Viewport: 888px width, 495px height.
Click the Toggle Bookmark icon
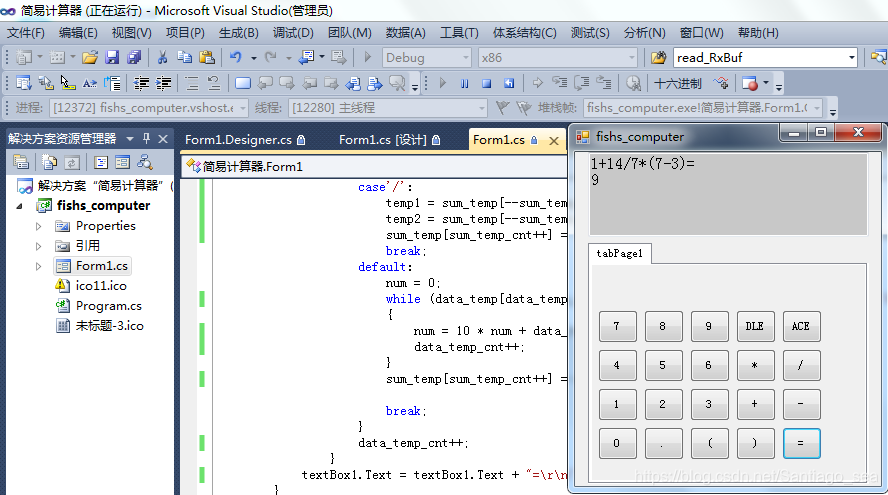point(242,84)
